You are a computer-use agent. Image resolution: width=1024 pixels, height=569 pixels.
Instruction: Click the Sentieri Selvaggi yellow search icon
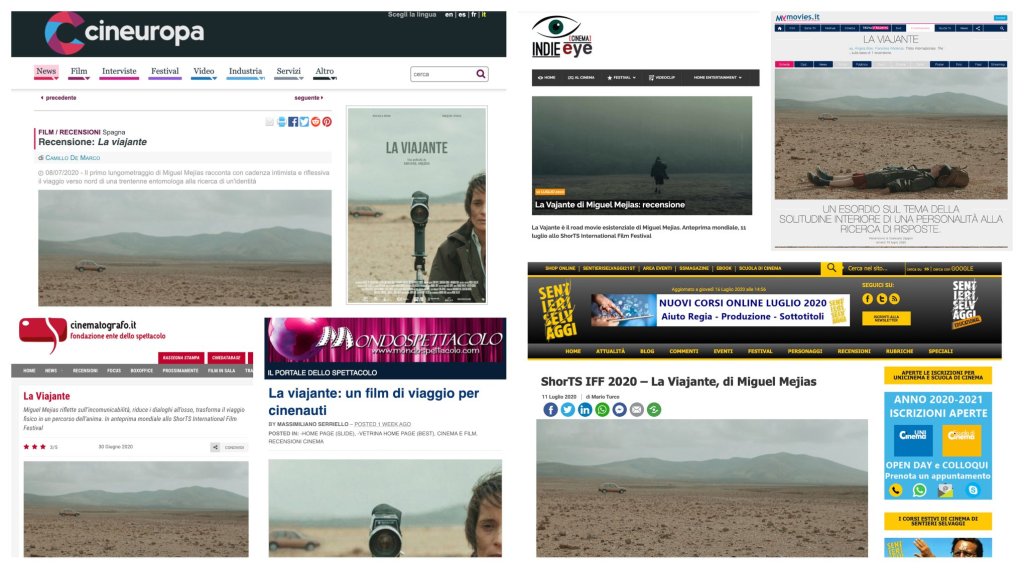point(831,268)
